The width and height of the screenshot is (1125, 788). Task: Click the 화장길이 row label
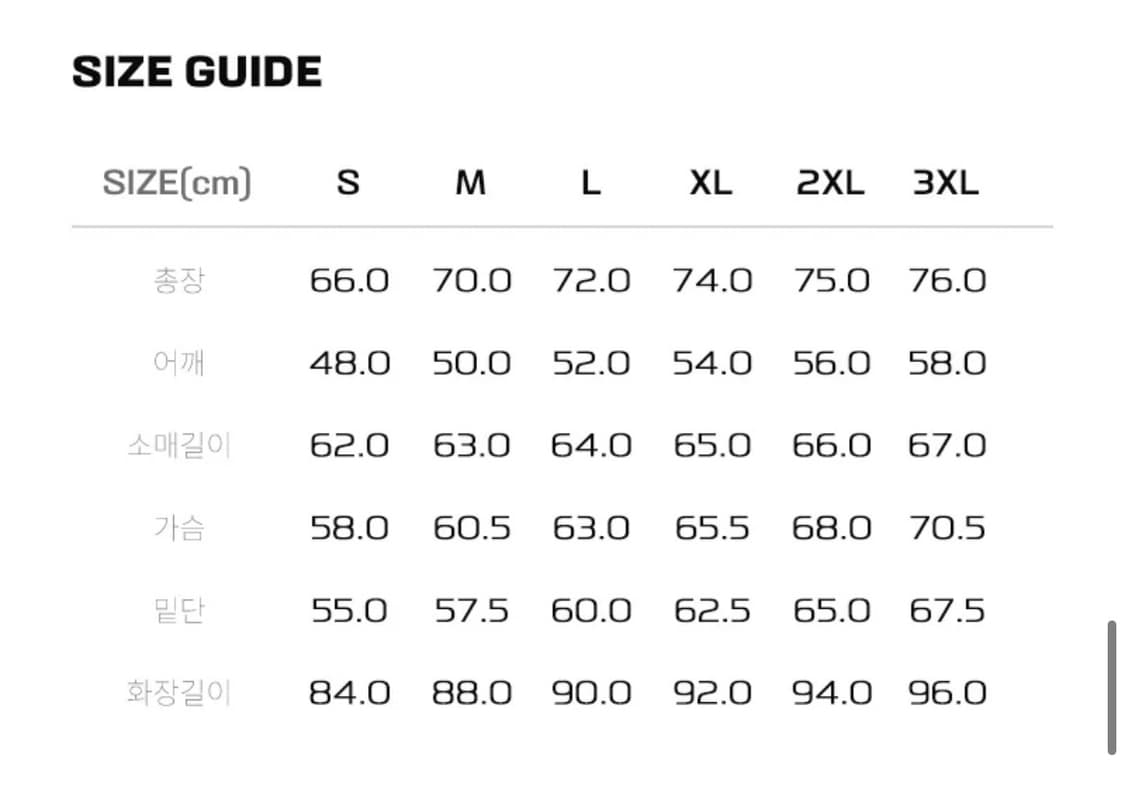(x=179, y=692)
